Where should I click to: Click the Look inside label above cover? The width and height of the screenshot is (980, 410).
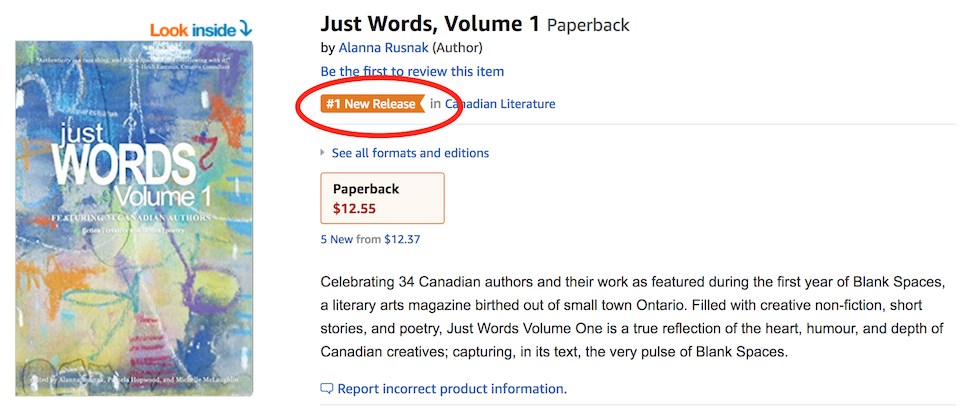(x=193, y=29)
